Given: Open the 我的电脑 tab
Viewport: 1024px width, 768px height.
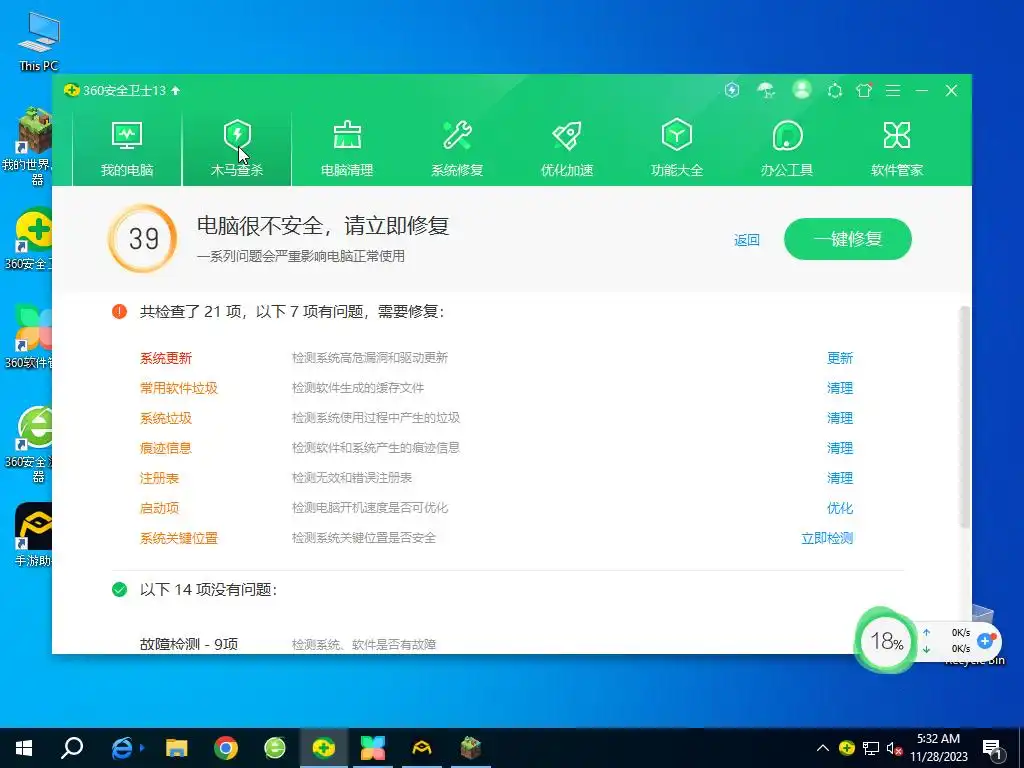Looking at the screenshot, I should point(127,149).
